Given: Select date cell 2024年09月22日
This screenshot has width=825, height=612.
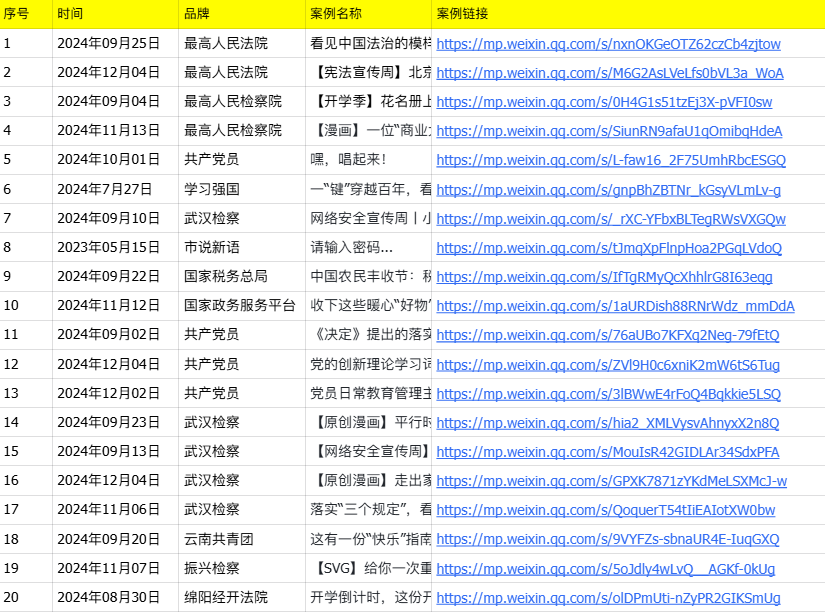Looking at the screenshot, I should [x=116, y=276].
